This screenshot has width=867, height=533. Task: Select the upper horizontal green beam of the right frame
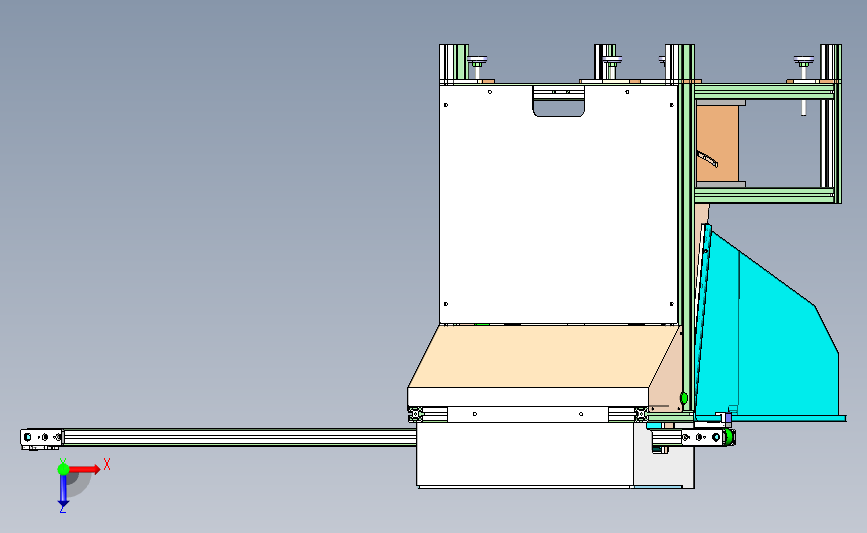(764, 91)
